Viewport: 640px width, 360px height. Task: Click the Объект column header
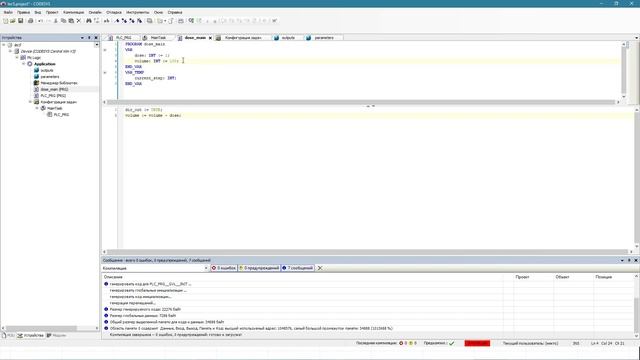click(562, 277)
